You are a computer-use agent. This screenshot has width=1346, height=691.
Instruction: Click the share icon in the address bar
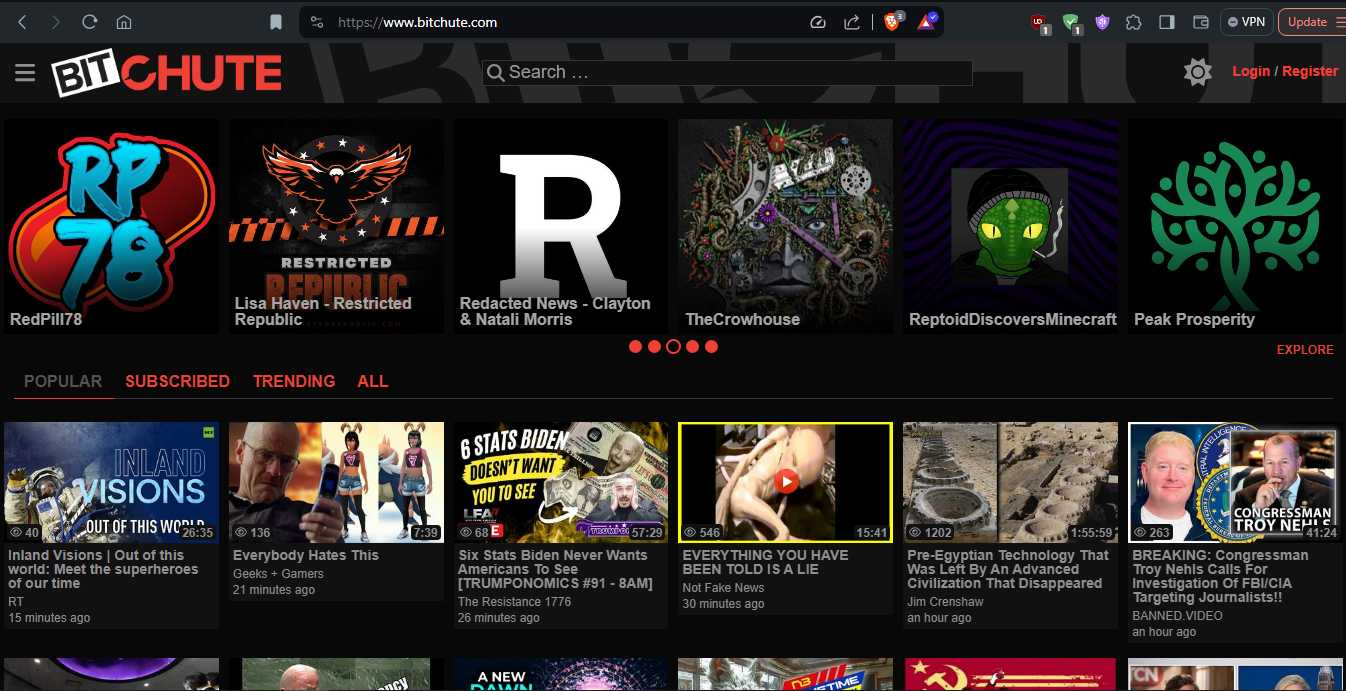[x=852, y=22]
